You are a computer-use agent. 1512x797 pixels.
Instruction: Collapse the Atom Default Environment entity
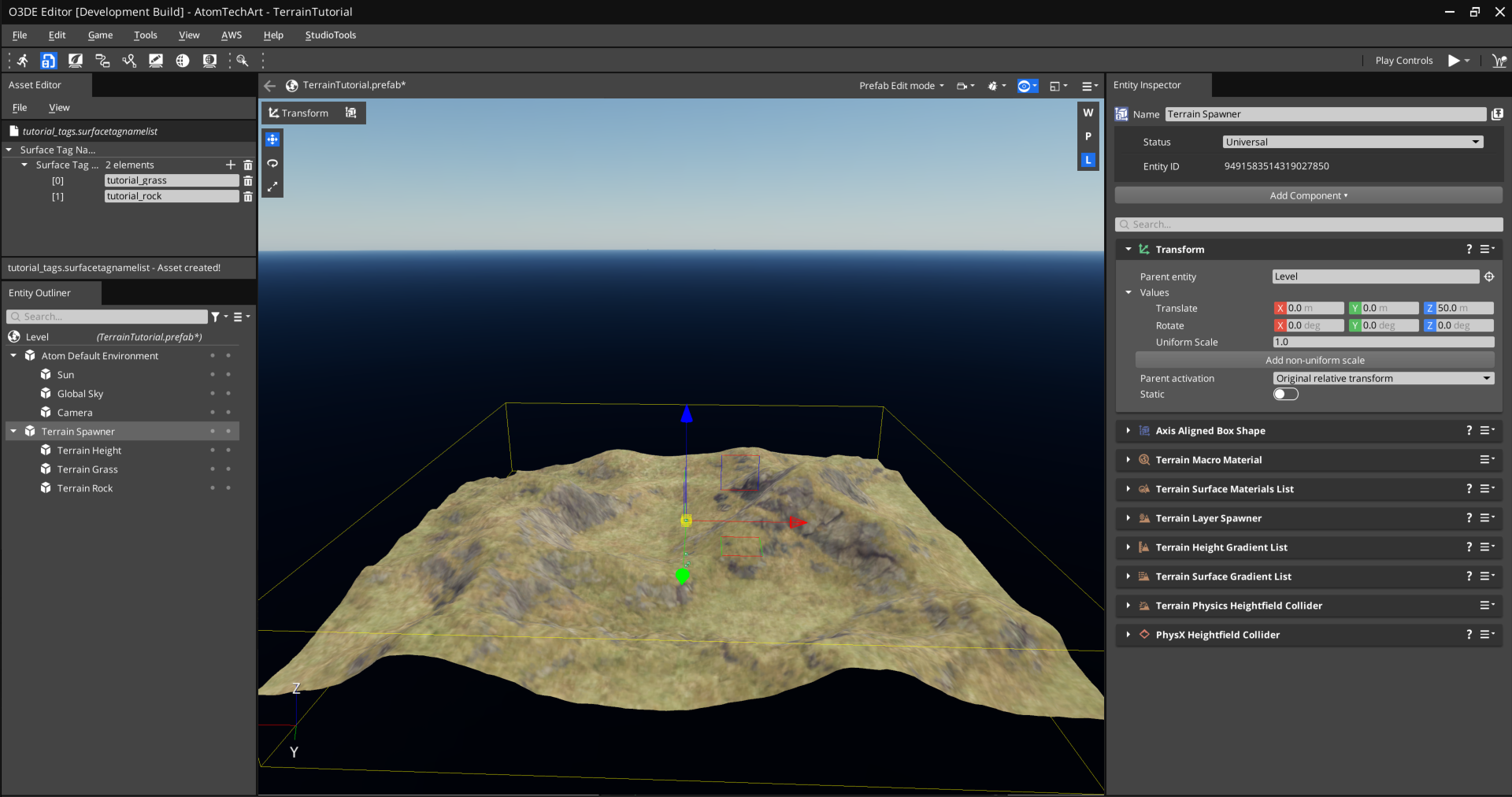click(x=13, y=356)
